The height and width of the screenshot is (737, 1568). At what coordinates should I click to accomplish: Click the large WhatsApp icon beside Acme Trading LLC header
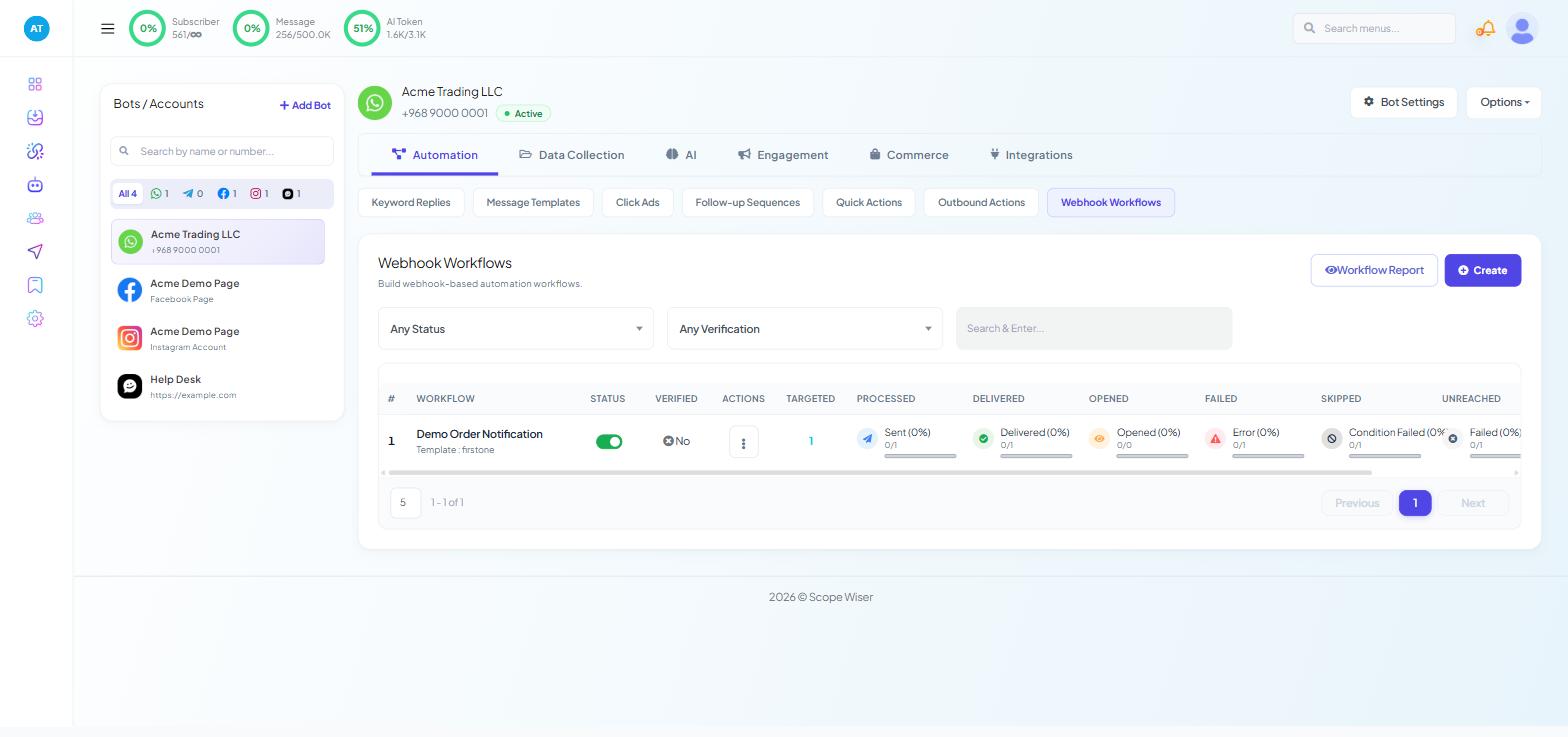[375, 102]
